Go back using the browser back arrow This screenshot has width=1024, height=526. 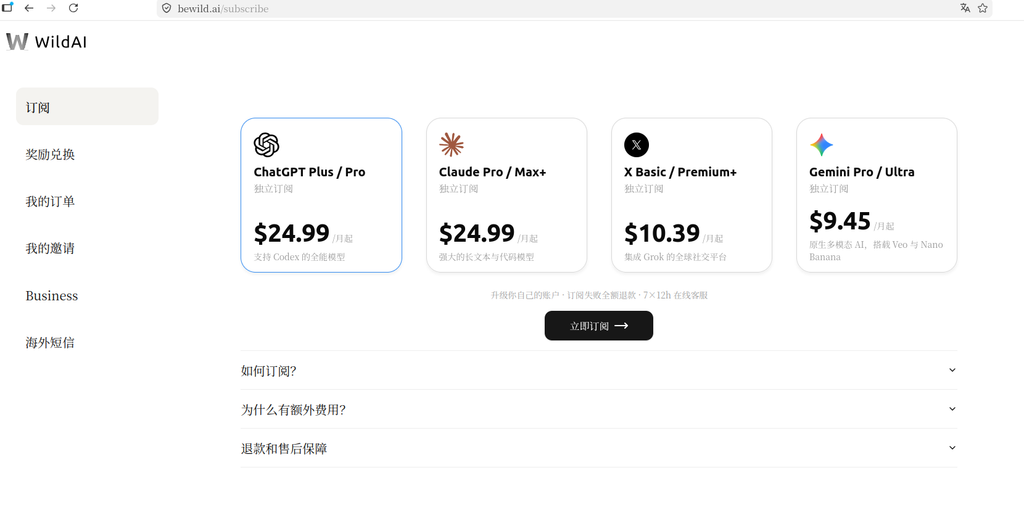29,8
